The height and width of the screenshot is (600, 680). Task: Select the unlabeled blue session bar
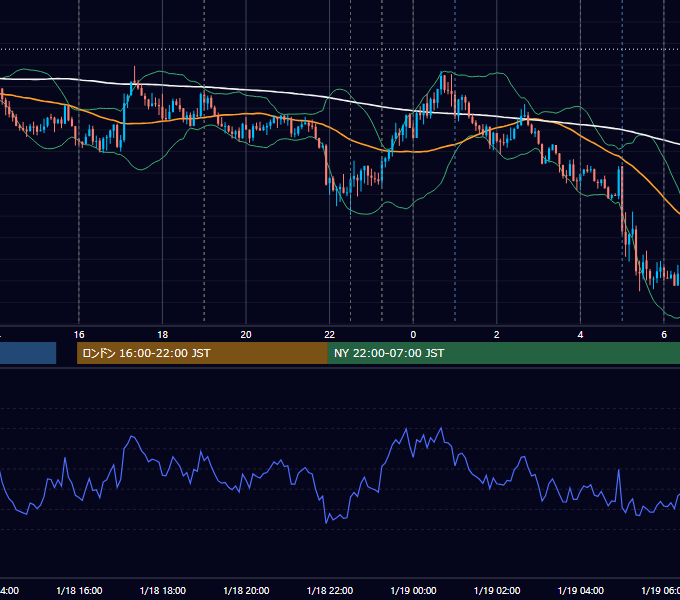28,353
